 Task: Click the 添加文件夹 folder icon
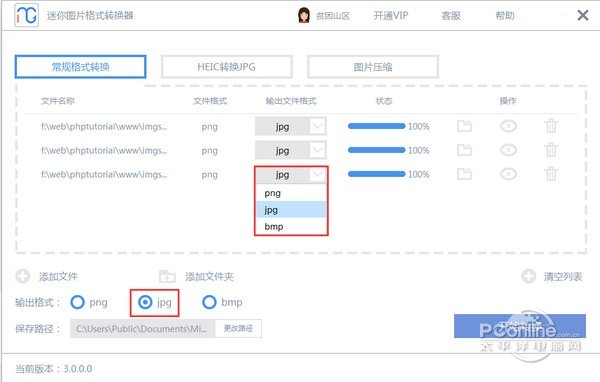(167, 276)
